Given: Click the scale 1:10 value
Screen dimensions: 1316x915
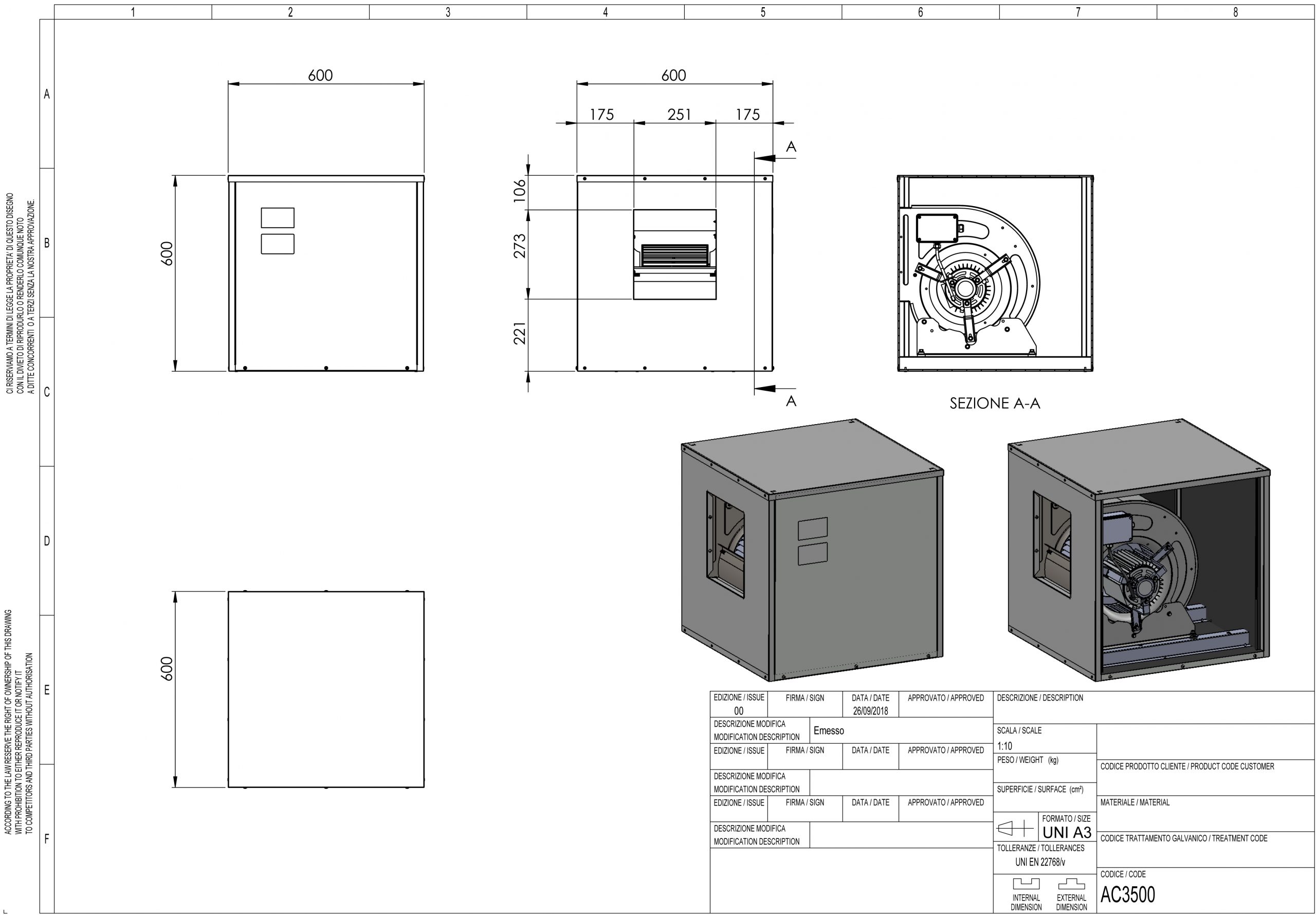Looking at the screenshot, I should [1005, 746].
